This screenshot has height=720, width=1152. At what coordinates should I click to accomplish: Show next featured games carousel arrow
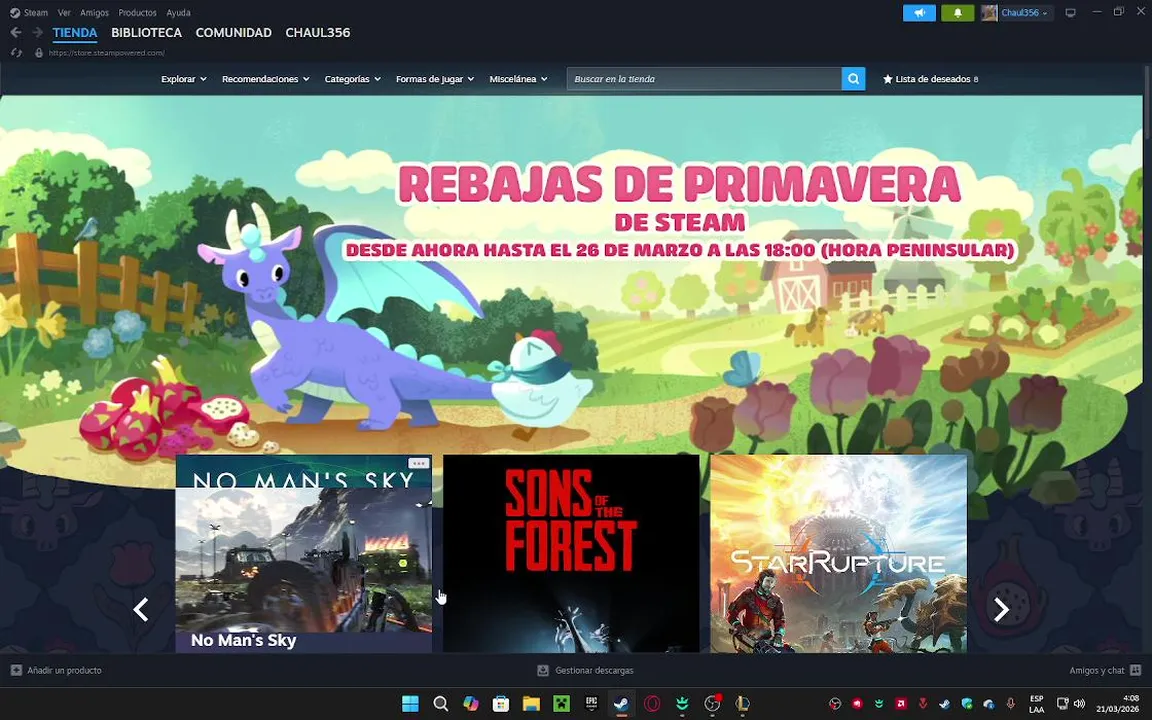tap(1001, 609)
